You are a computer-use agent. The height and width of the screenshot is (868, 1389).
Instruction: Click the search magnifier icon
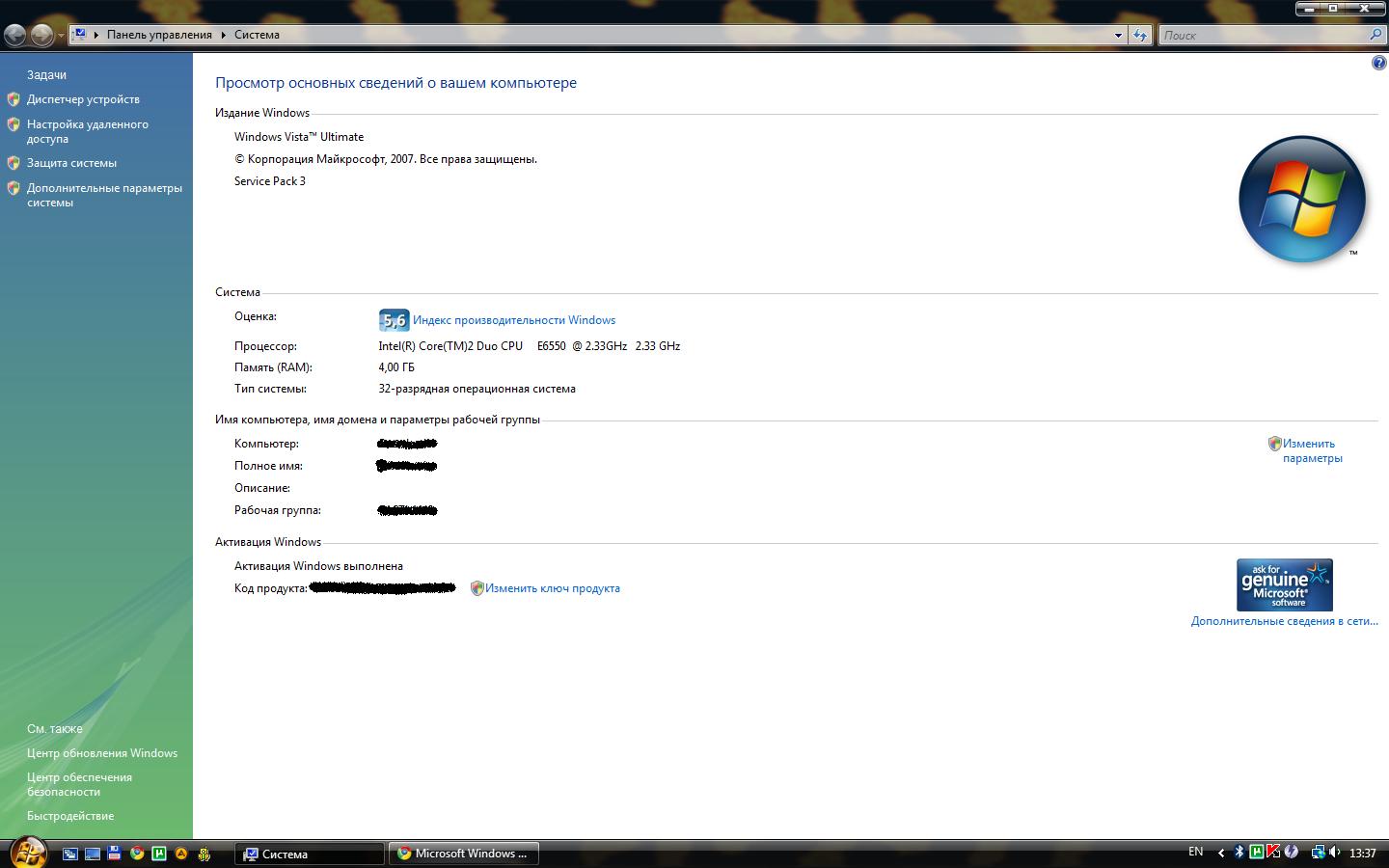tap(1375, 35)
